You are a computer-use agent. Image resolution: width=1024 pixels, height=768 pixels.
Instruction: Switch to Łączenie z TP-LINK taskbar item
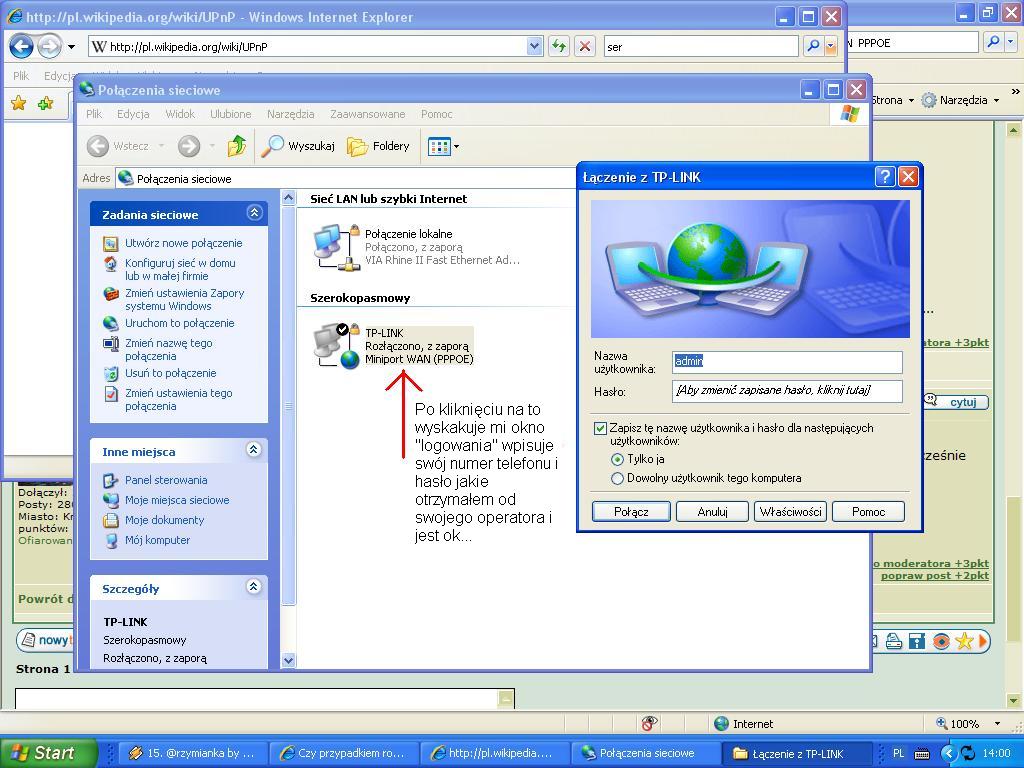(x=797, y=753)
